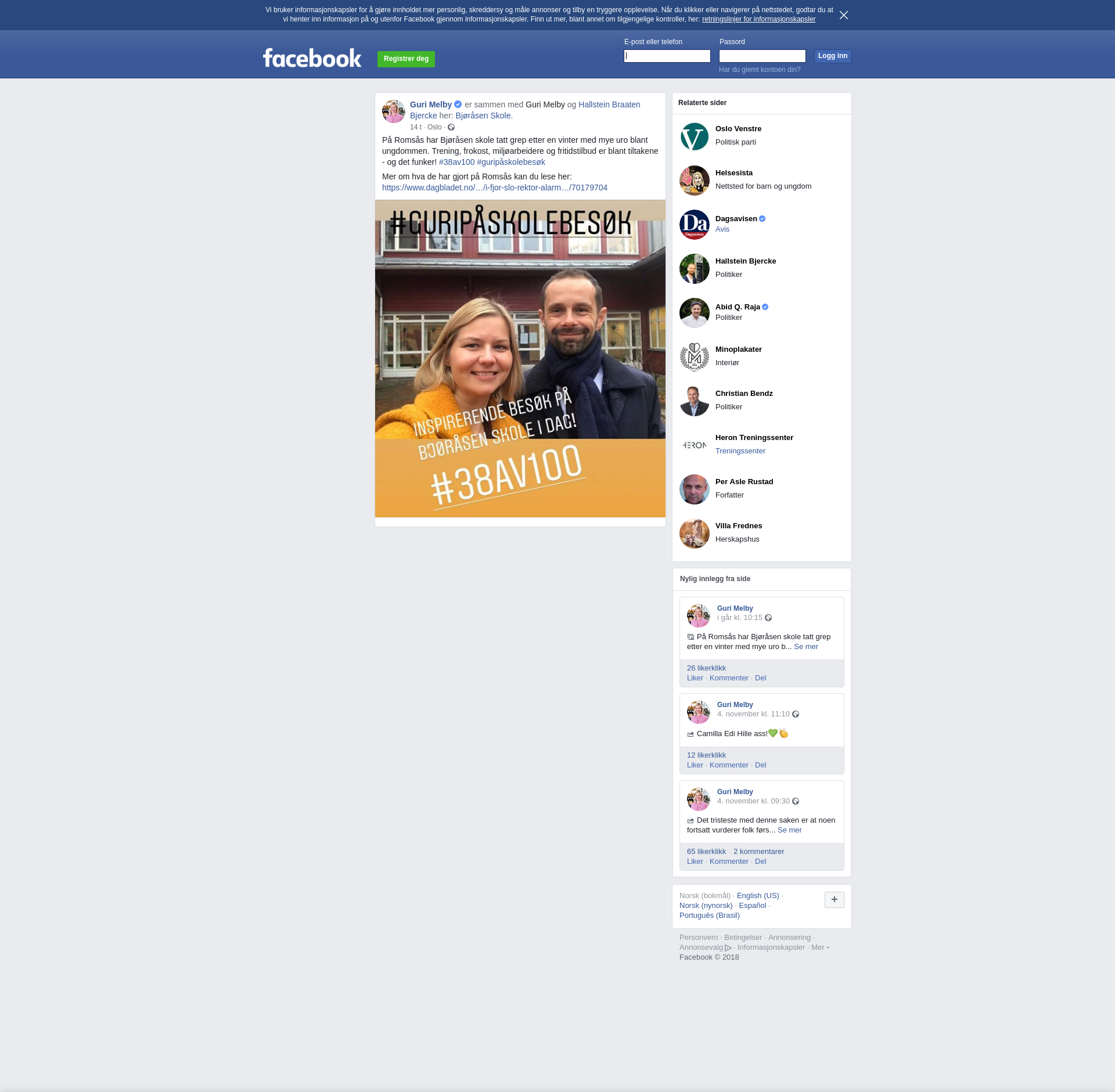Screen dimensions: 1115x1092
Task: Open Heron Treningssenter page name
Action: point(754,438)
